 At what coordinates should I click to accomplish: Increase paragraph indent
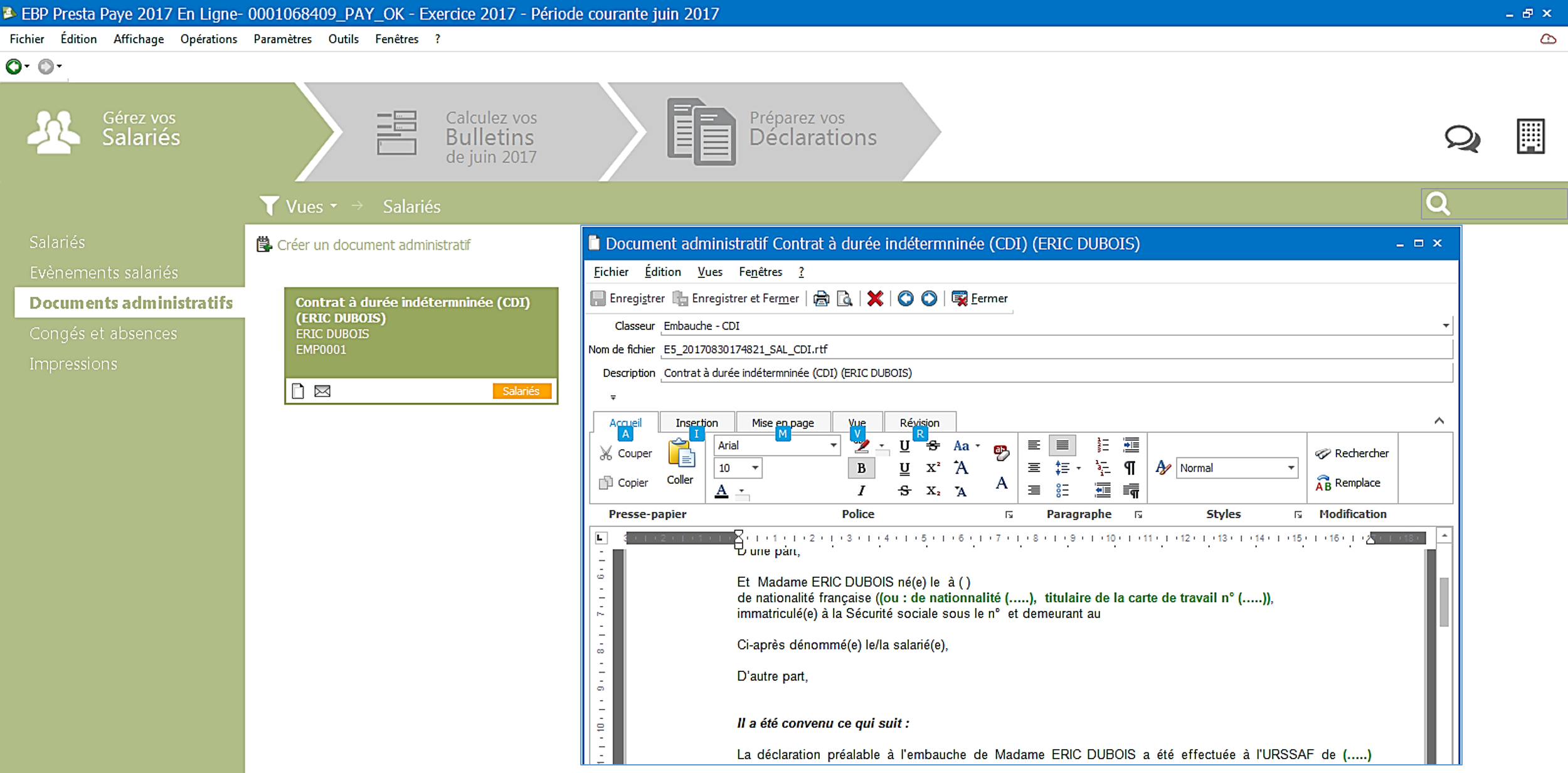tap(1131, 445)
